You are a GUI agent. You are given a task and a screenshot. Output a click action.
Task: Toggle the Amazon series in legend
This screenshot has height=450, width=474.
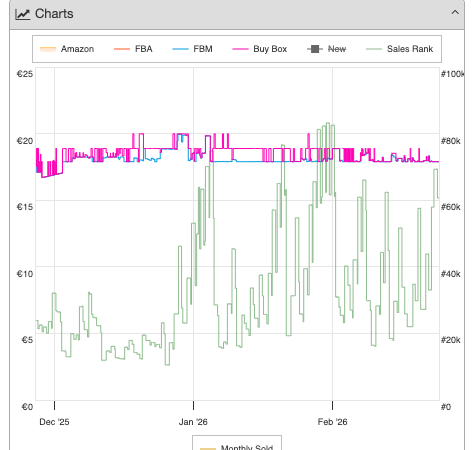67,49
